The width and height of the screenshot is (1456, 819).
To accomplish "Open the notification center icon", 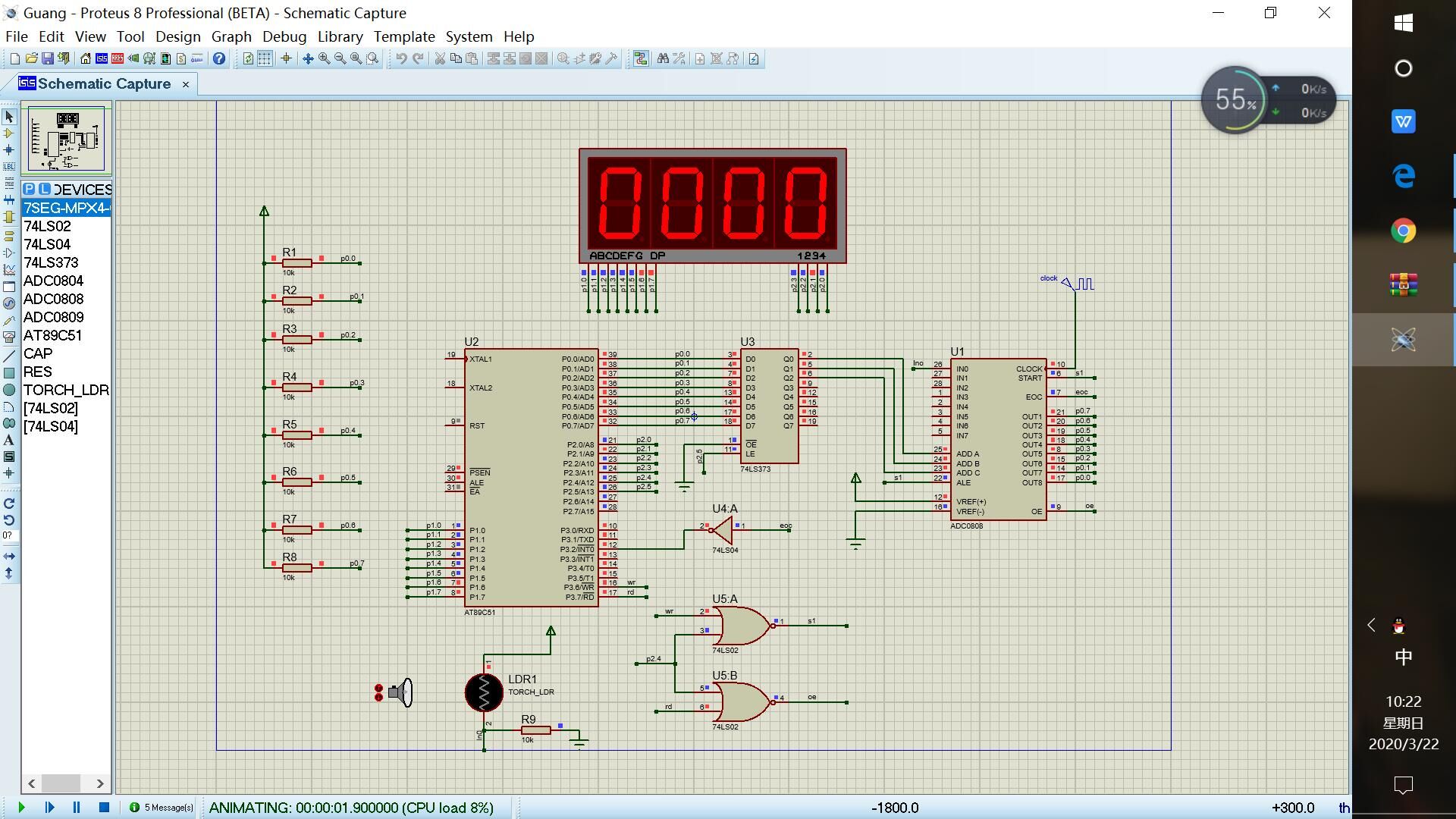I will pyautogui.click(x=1403, y=785).
